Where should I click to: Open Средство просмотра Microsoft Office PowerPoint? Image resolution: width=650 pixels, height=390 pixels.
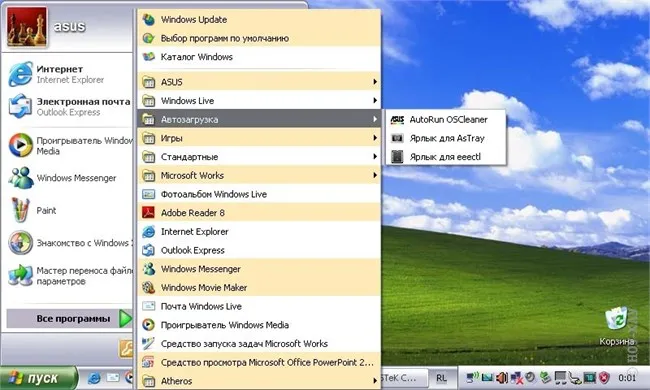click(x=259, y=362)
